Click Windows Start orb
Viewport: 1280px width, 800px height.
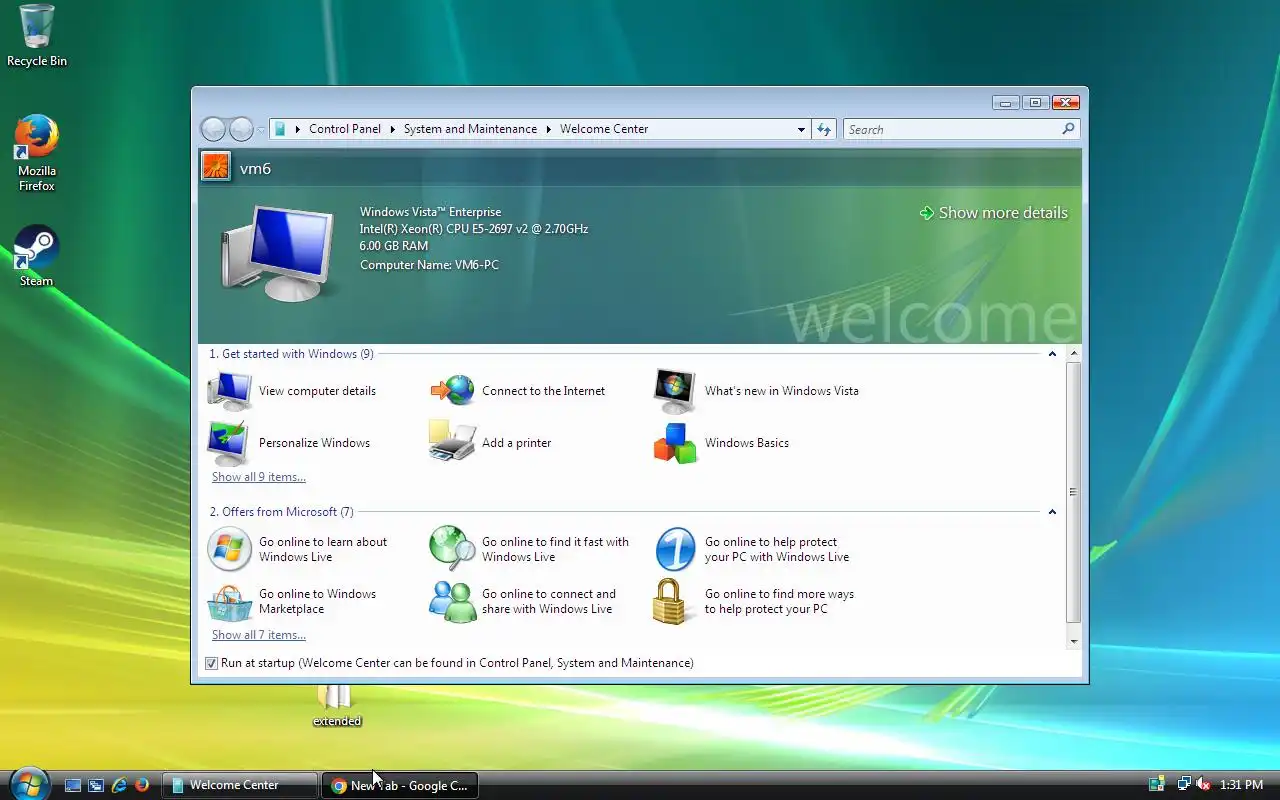point(28,783)
